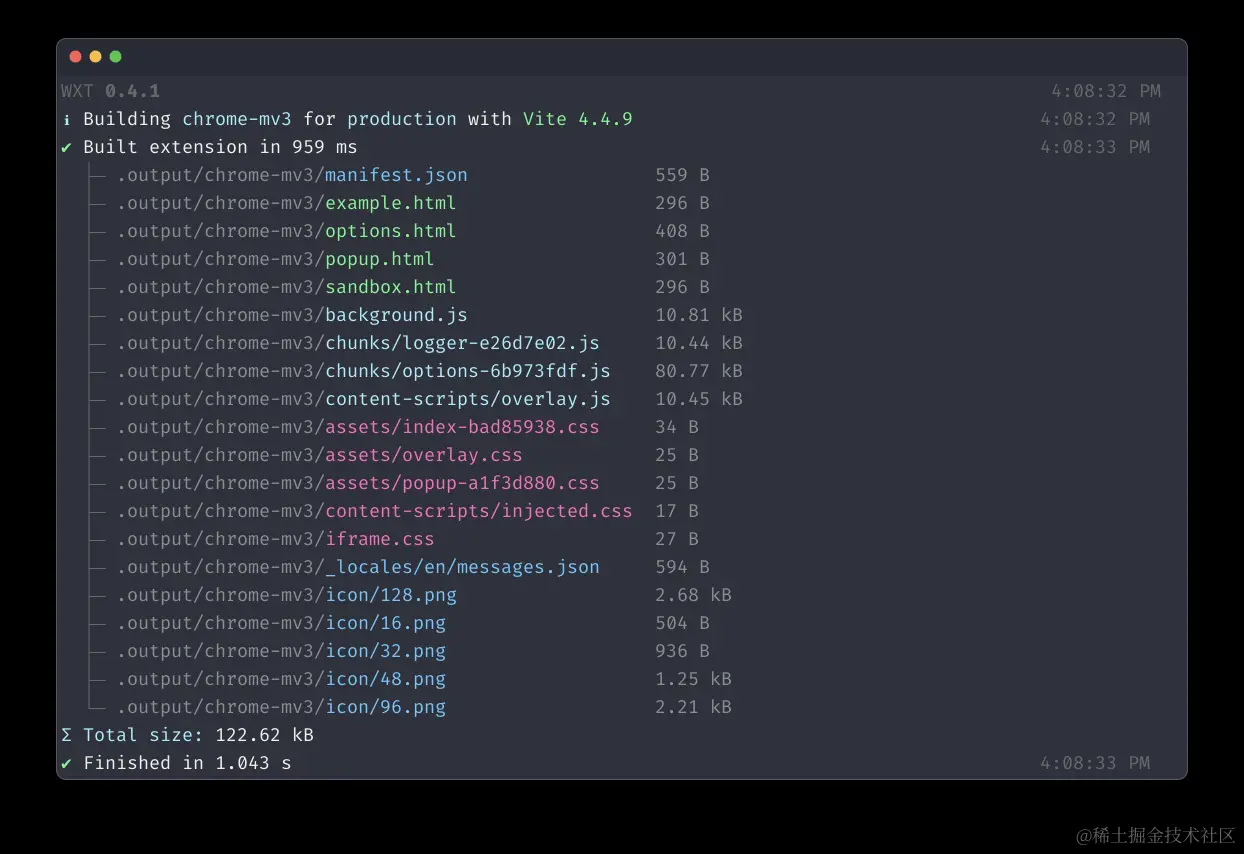Click the 10.44 kB size value
The height and width of the screenshot is (854, 1244).
pos(699,343)
